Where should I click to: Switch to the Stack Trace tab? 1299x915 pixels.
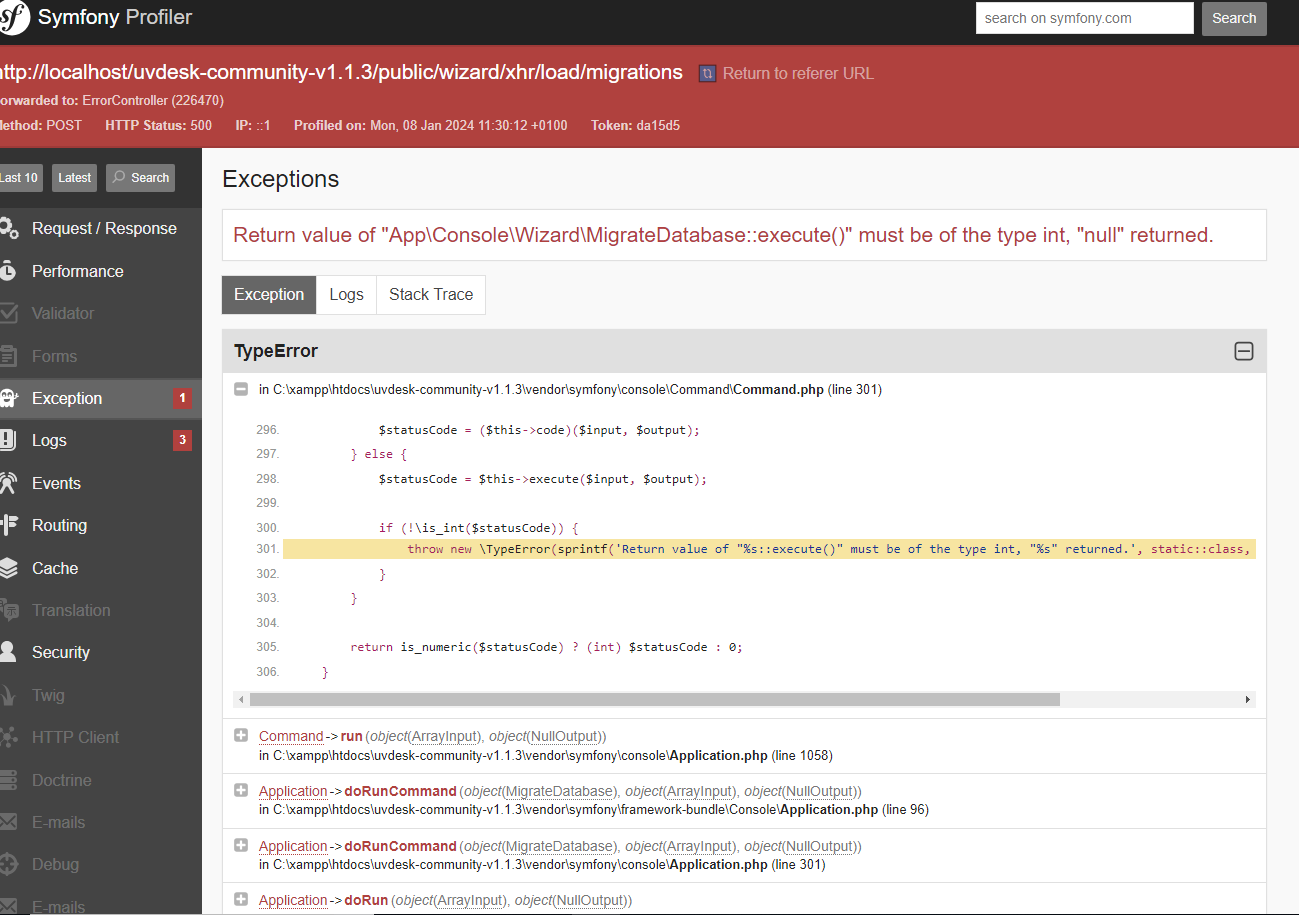click(x=431, y=295)
